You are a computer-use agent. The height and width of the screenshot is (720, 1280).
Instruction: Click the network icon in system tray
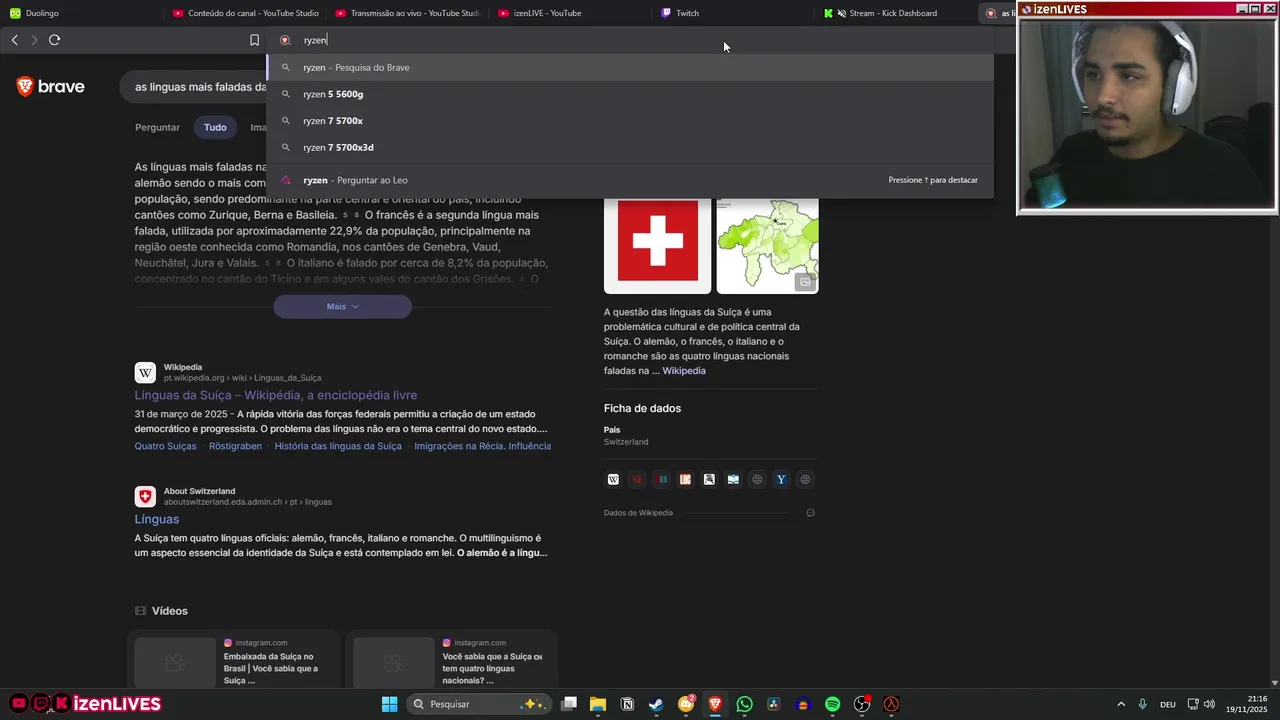tap(1193, 704)
